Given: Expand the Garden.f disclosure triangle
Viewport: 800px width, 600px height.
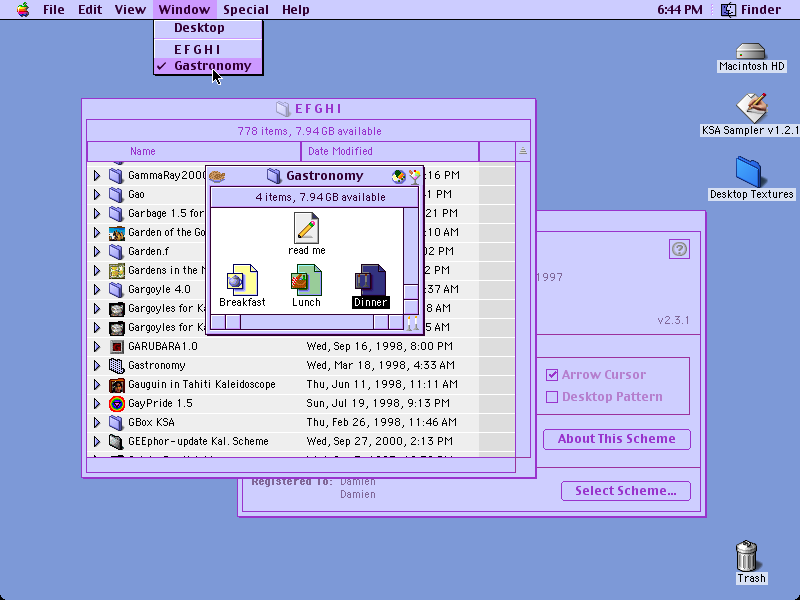Looking at the screenshot, I should [97, 252].
